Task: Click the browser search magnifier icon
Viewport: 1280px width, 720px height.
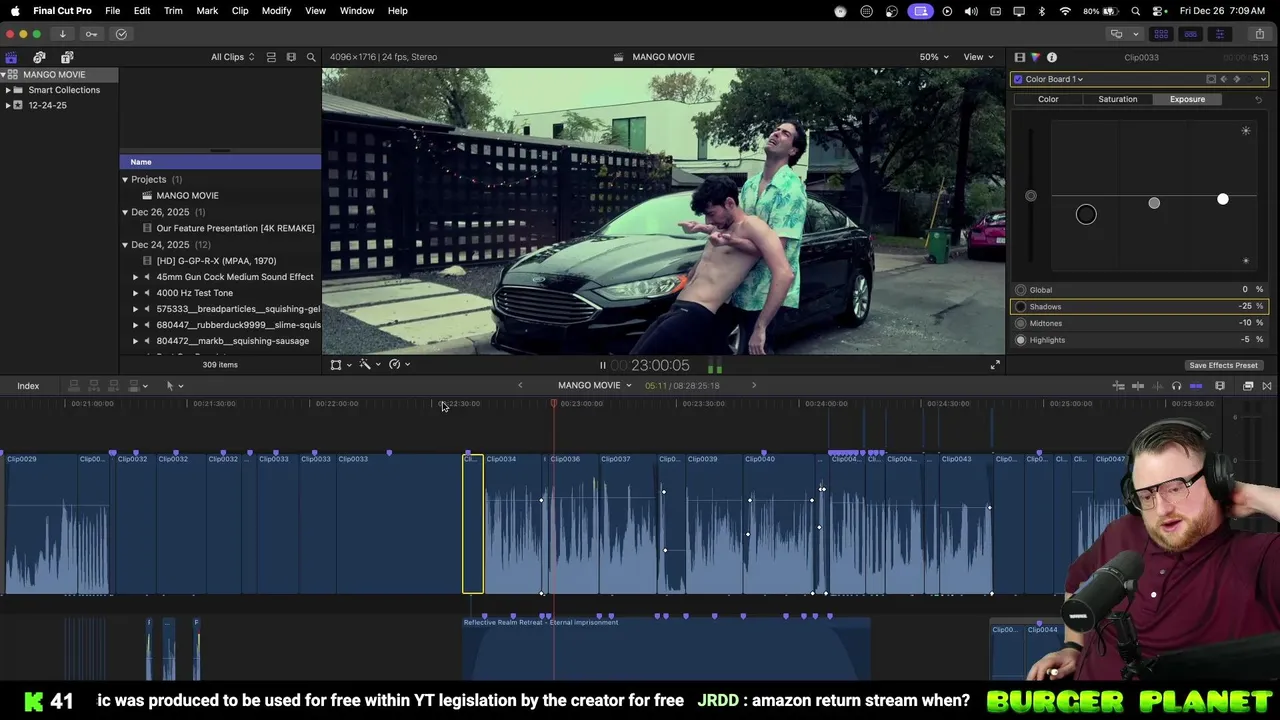Action: 311,57
